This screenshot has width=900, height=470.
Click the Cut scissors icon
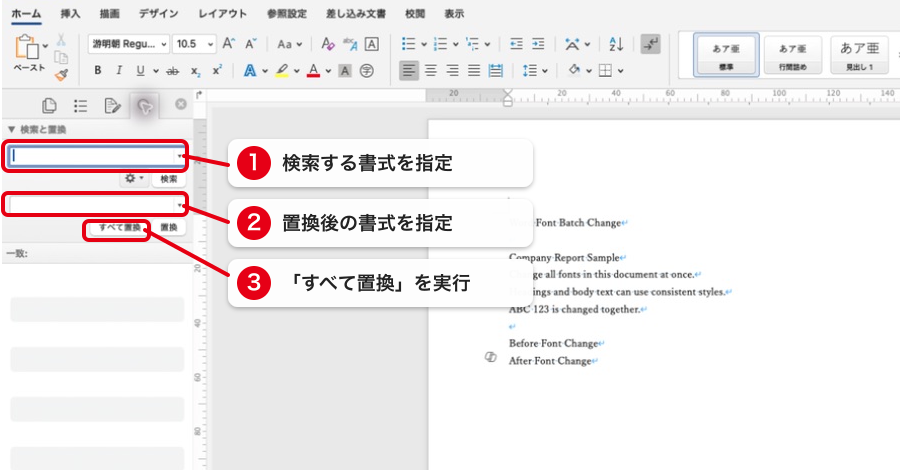click(61, 40)
